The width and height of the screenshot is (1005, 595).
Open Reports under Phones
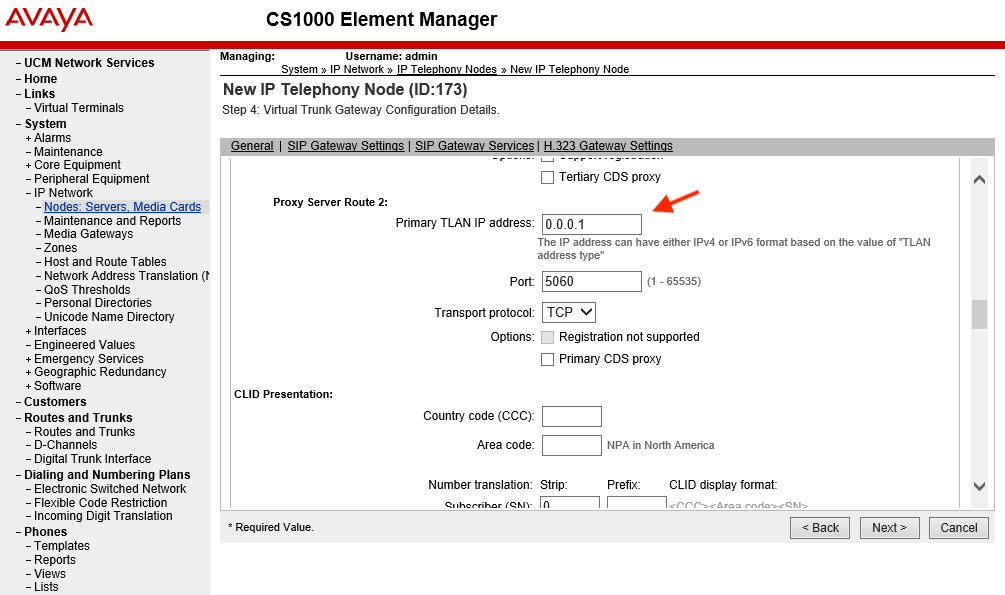54,560
